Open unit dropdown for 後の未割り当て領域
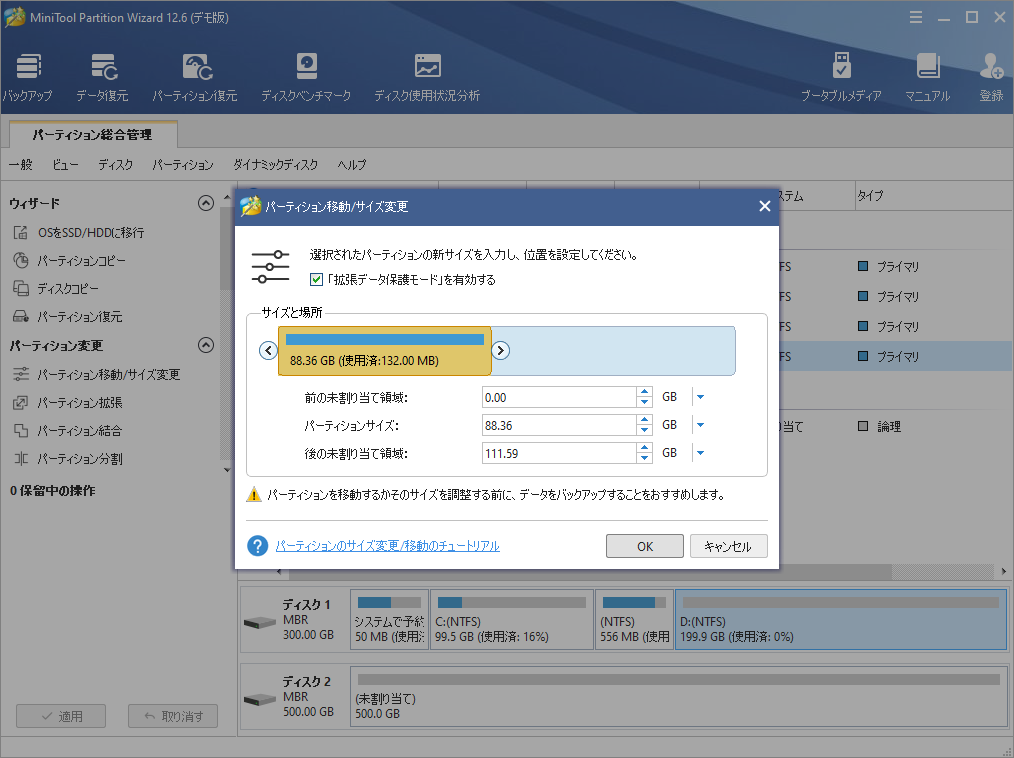This screenshot has height=758, width=1014. coord(700,453)
